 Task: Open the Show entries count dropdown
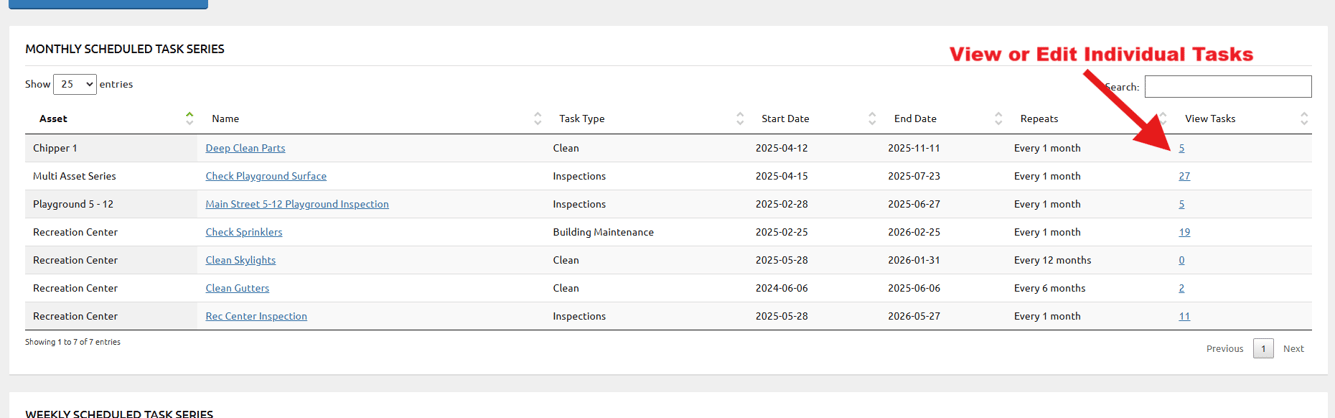75,84
